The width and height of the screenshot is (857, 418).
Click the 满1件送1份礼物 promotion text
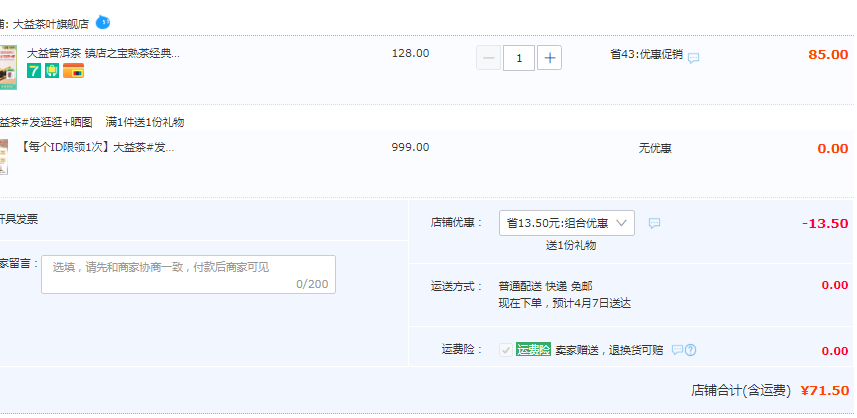click(145, 122)
